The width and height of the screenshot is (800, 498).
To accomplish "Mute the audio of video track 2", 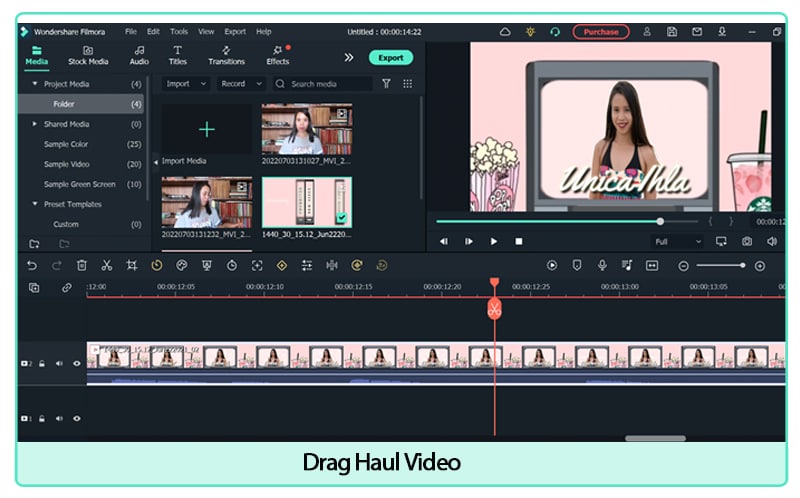I will [x=59, y=364].
